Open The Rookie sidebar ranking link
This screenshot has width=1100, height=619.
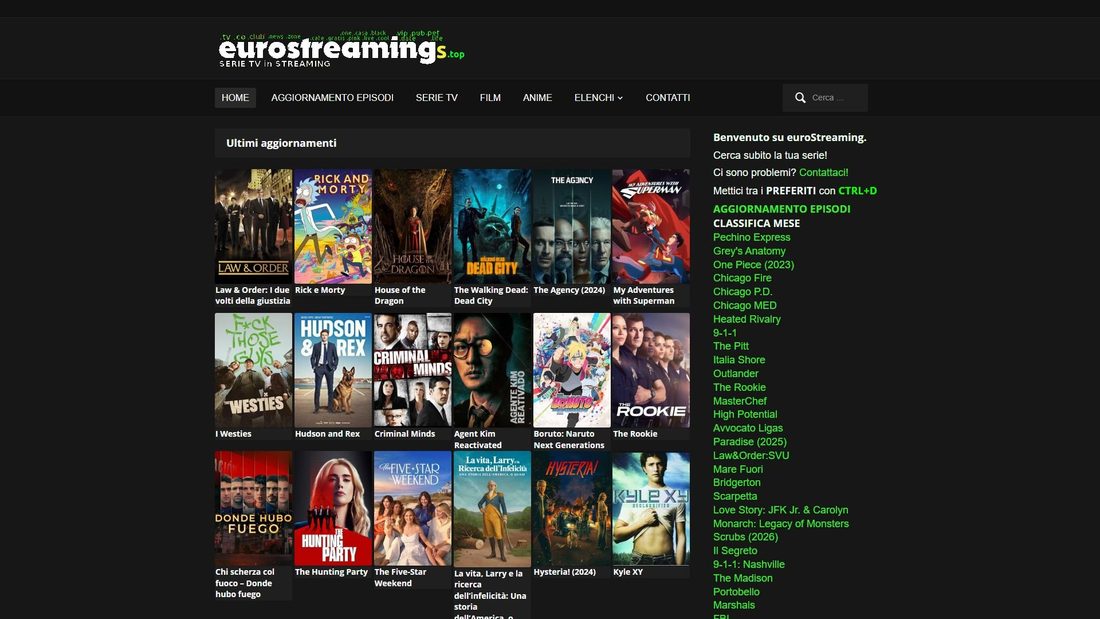(739, 387)
